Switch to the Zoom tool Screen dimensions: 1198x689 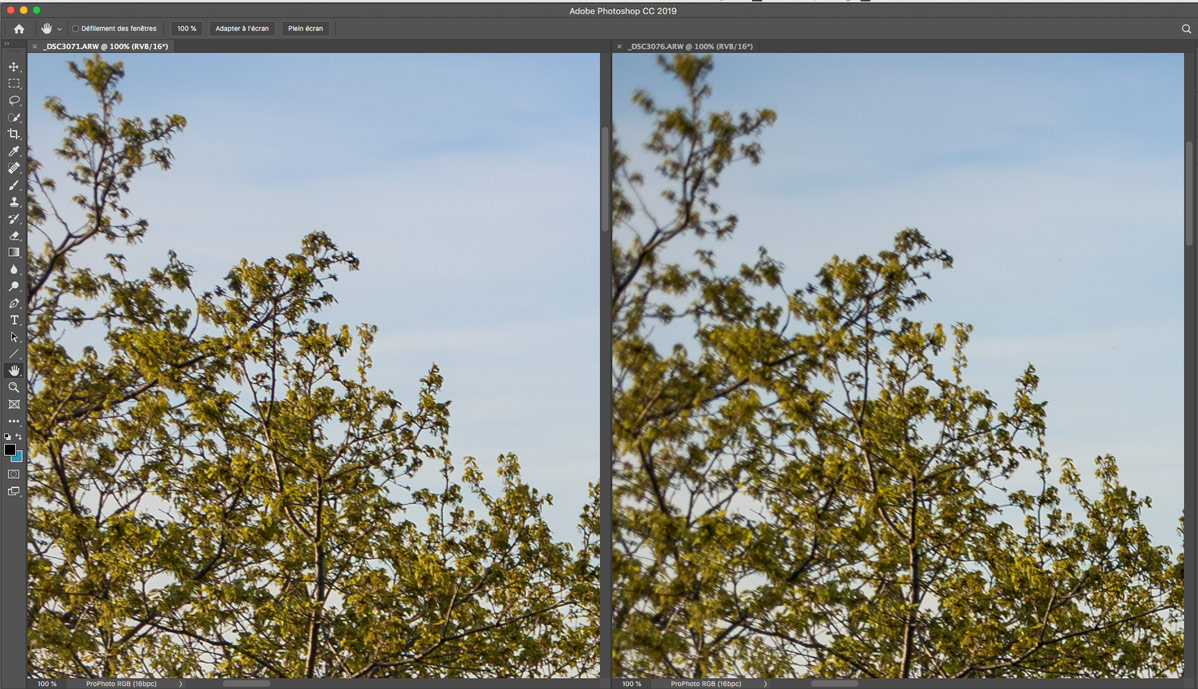(x=14, y=387)
